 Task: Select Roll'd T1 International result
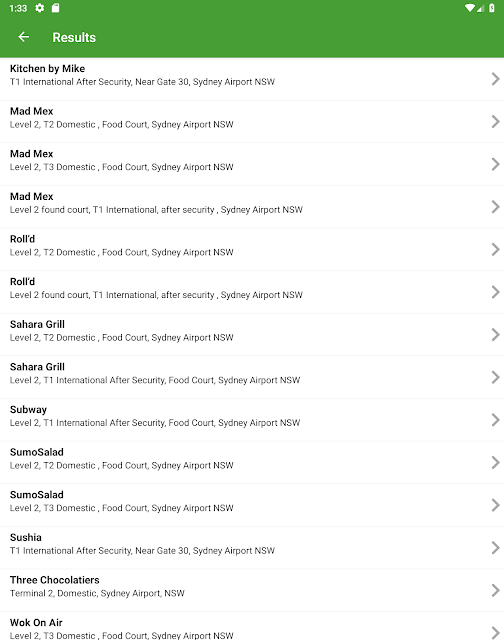tap(252, 292)
